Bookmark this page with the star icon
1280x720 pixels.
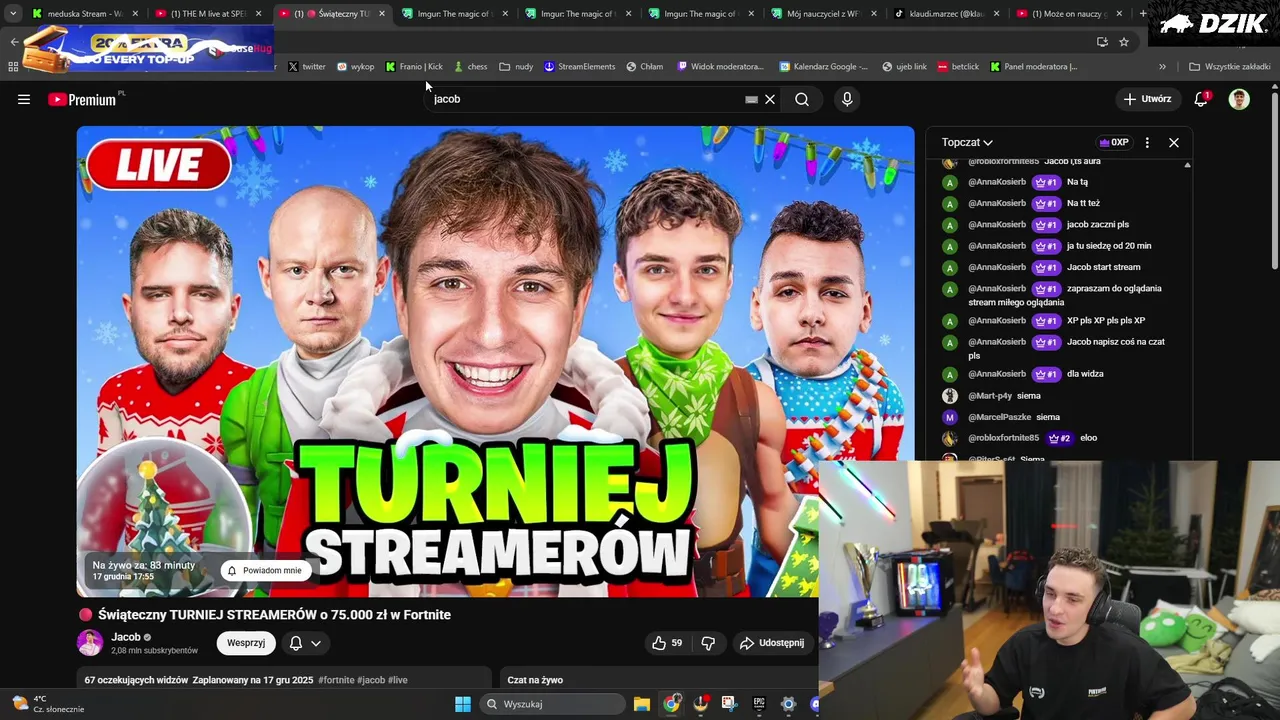tap(1124, 41)
